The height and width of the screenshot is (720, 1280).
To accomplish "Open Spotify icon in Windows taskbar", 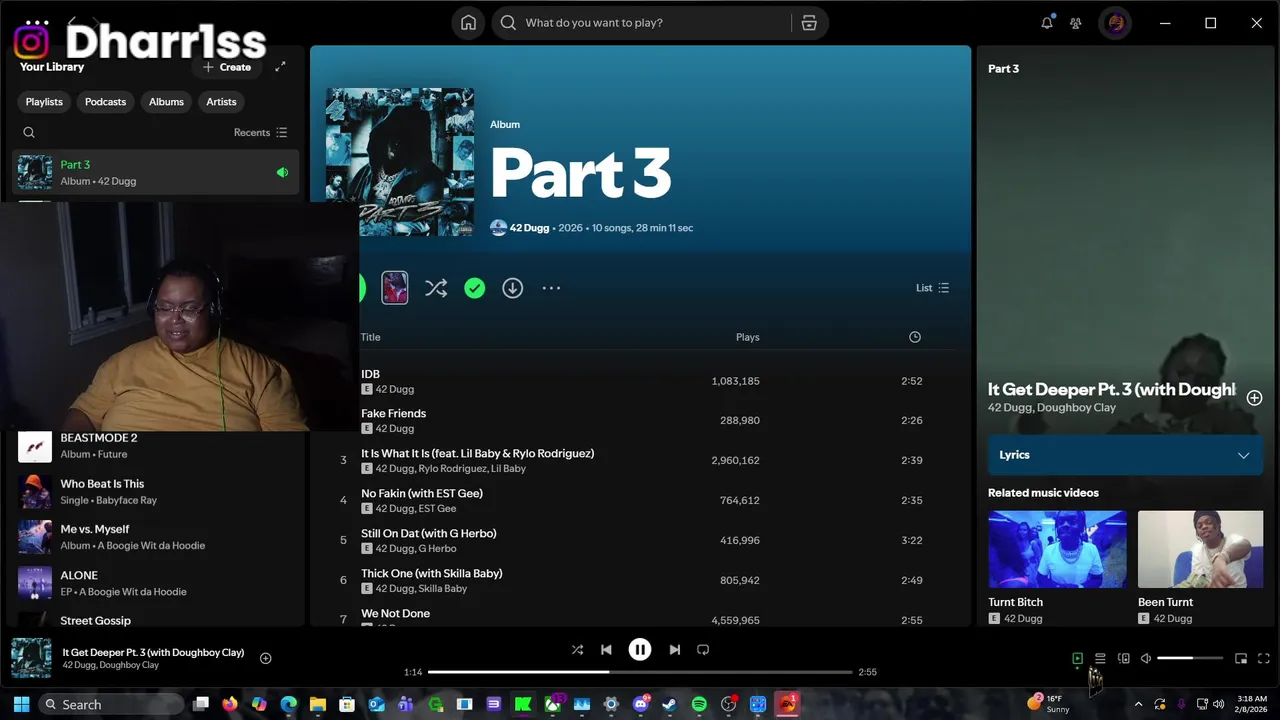I will 699,704.
